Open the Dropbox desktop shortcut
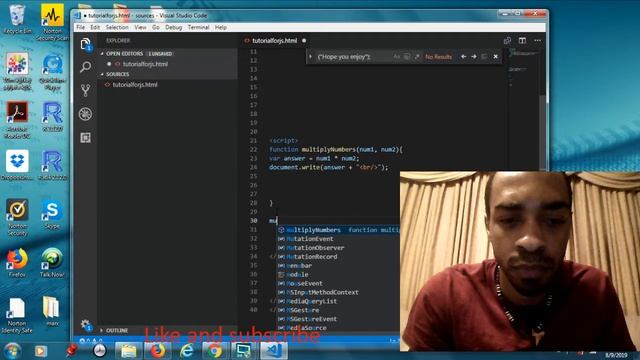This screenshot has height=360, width=640. coord(17,165)
